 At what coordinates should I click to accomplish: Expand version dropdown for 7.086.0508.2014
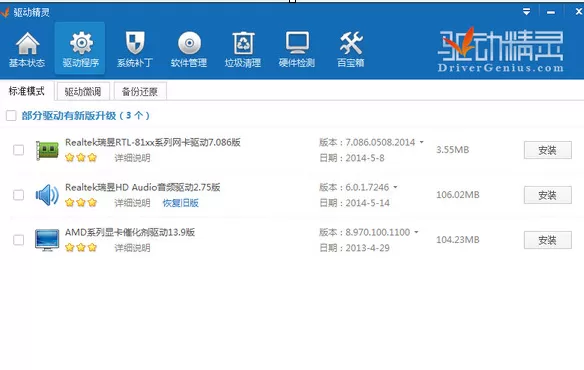click(422, 142)
